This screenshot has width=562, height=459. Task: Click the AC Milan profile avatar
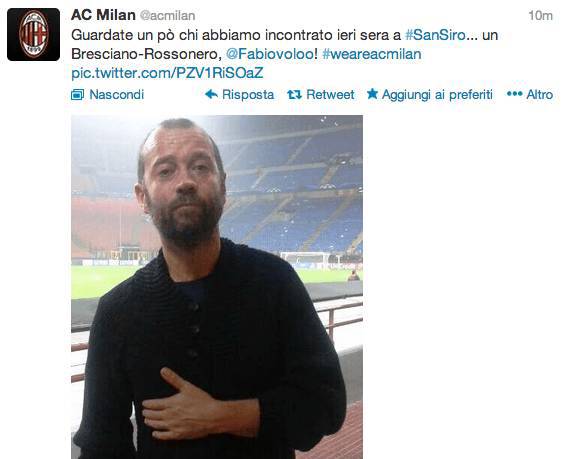point(33,34)
